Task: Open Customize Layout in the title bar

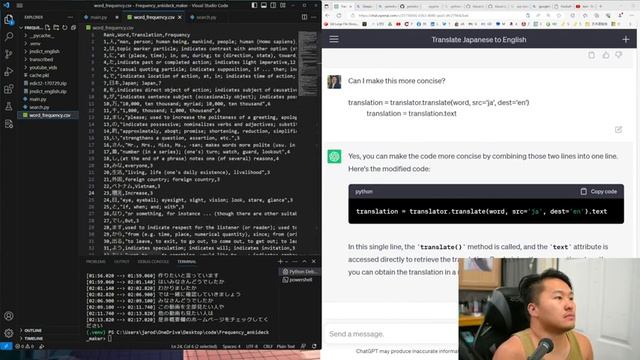Action: (x=283, y=5)
